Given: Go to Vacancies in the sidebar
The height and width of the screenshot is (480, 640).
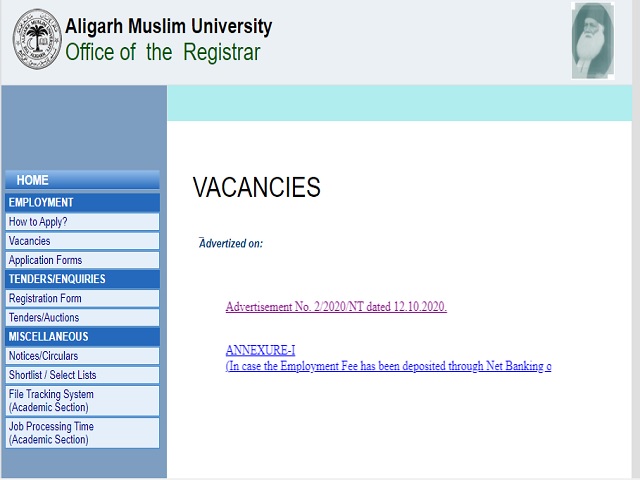Looking at the screenshot, I should click(82, 241).
